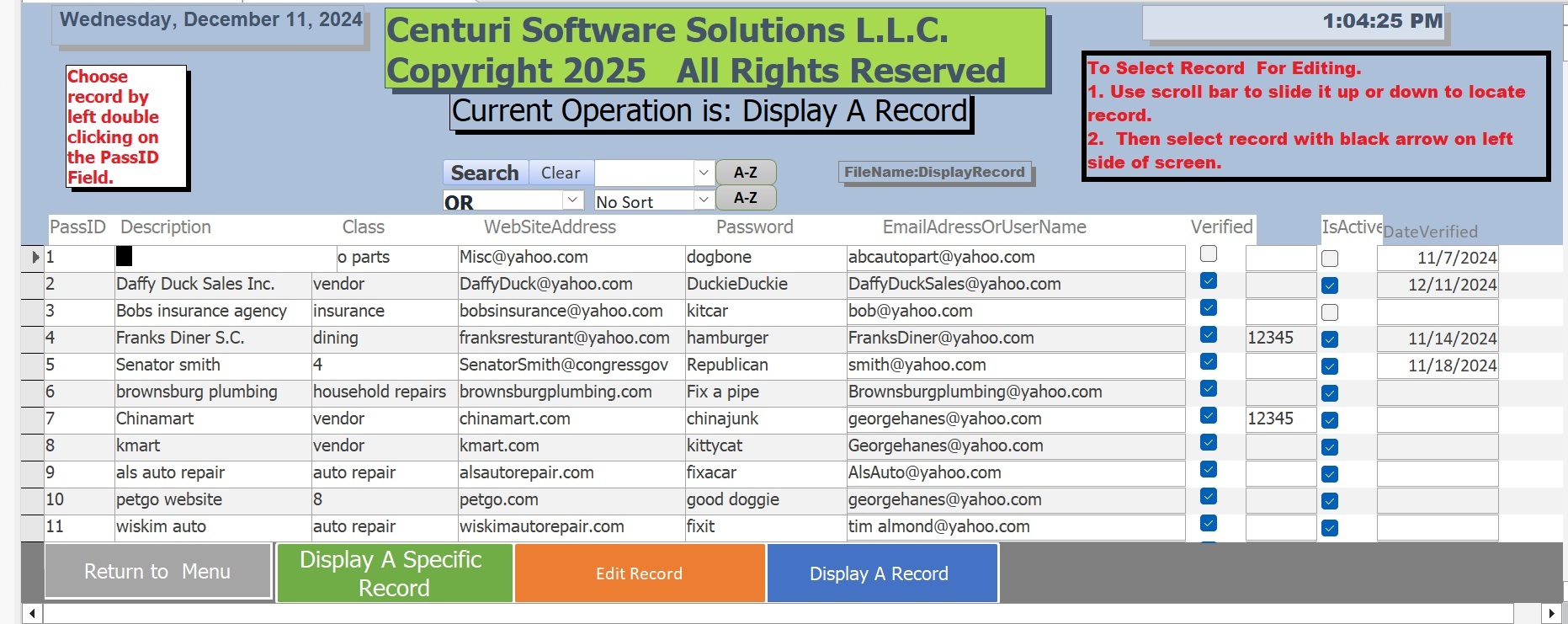
Task: Click the FileName:DisplayRecord label
Action: 935,173
